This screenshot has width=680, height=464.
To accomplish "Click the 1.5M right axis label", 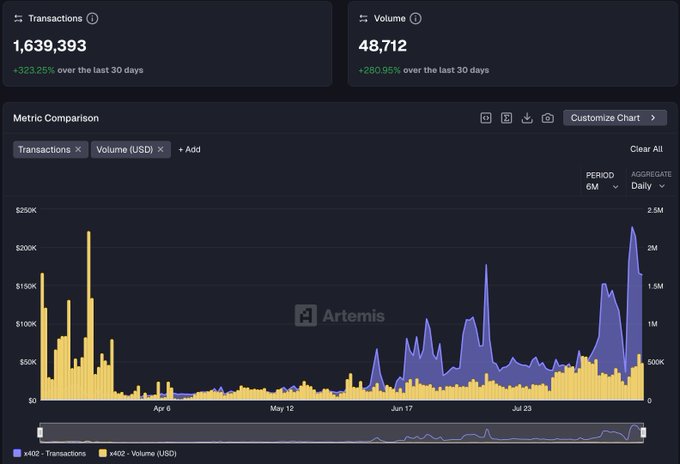I will coord(655,286).
